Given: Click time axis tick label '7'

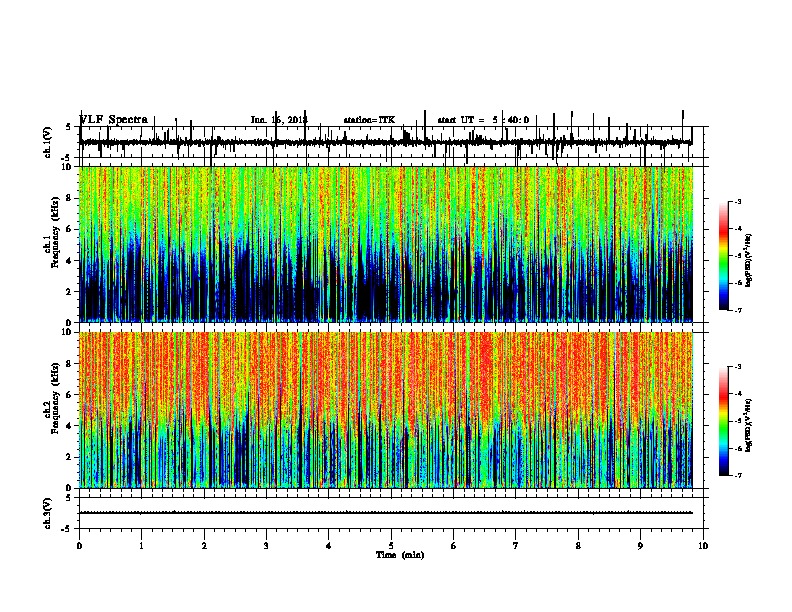Looking at the screenshot, I should coord(516,546).
